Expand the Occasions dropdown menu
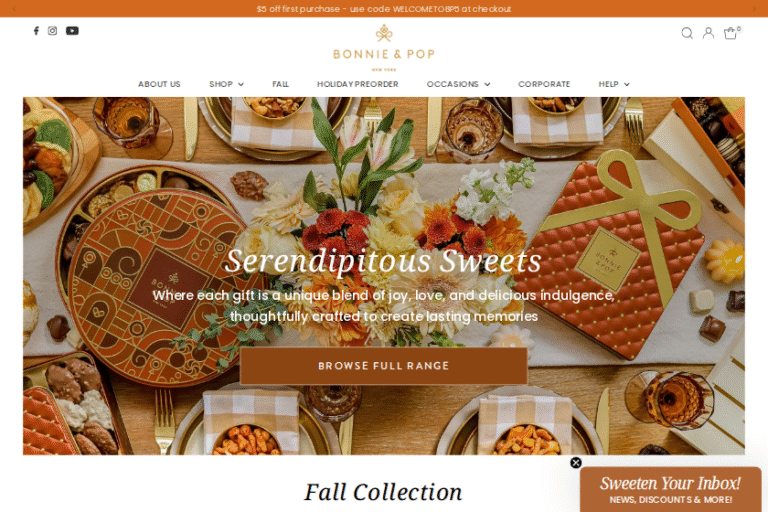Viewport: 768px width, 512px height. (458, 84)
